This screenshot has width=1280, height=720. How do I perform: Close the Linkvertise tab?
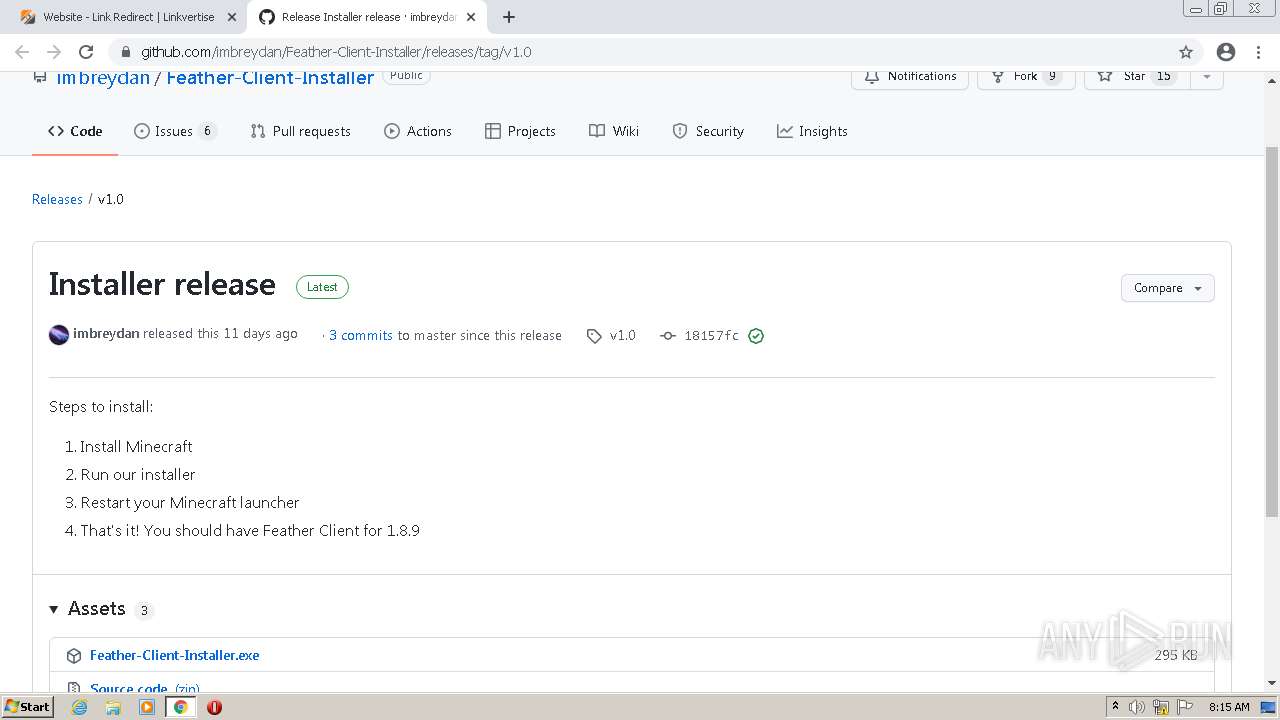tap(231, 17)
